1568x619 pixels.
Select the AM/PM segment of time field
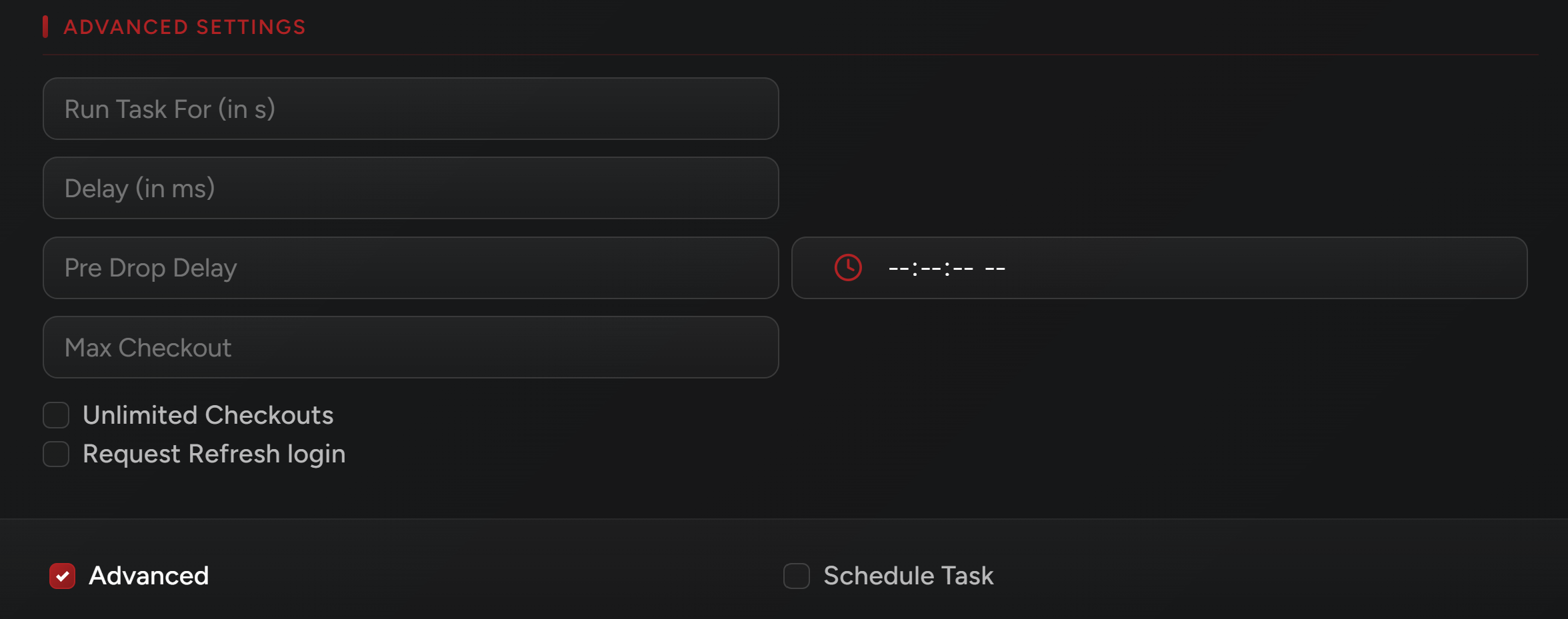click(995, 269)
